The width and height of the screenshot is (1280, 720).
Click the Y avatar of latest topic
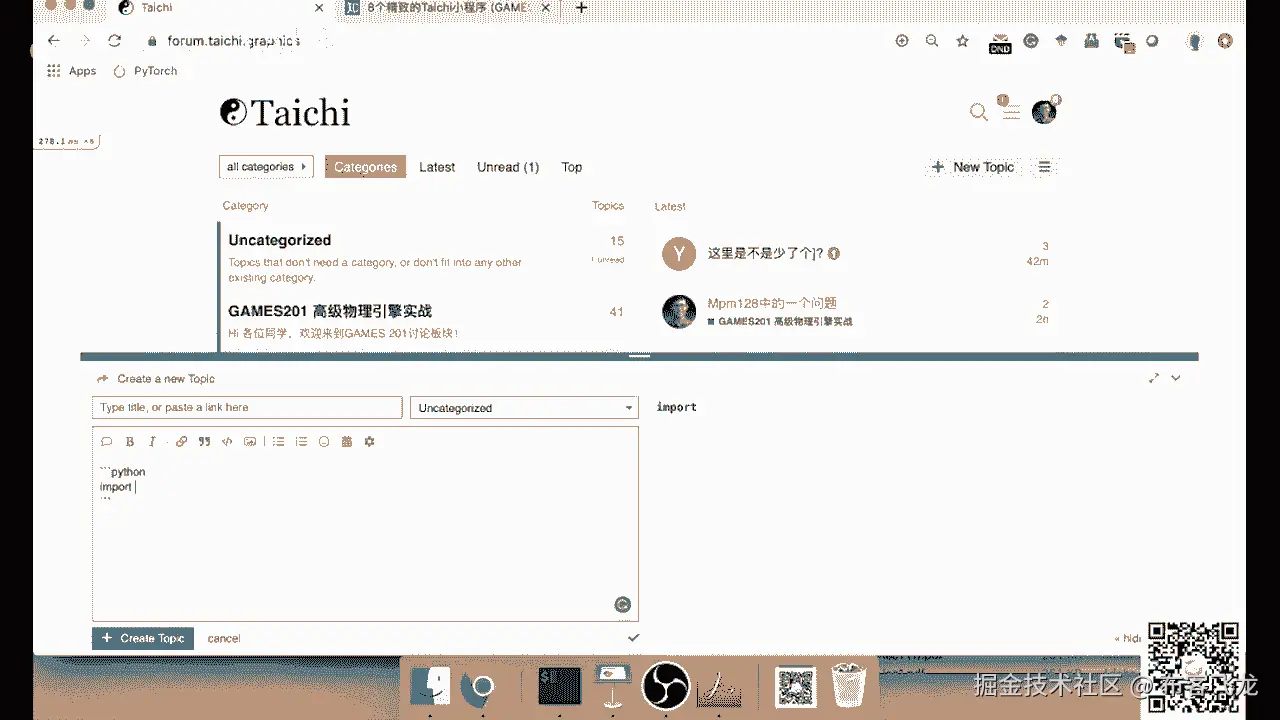coord(679,254)
